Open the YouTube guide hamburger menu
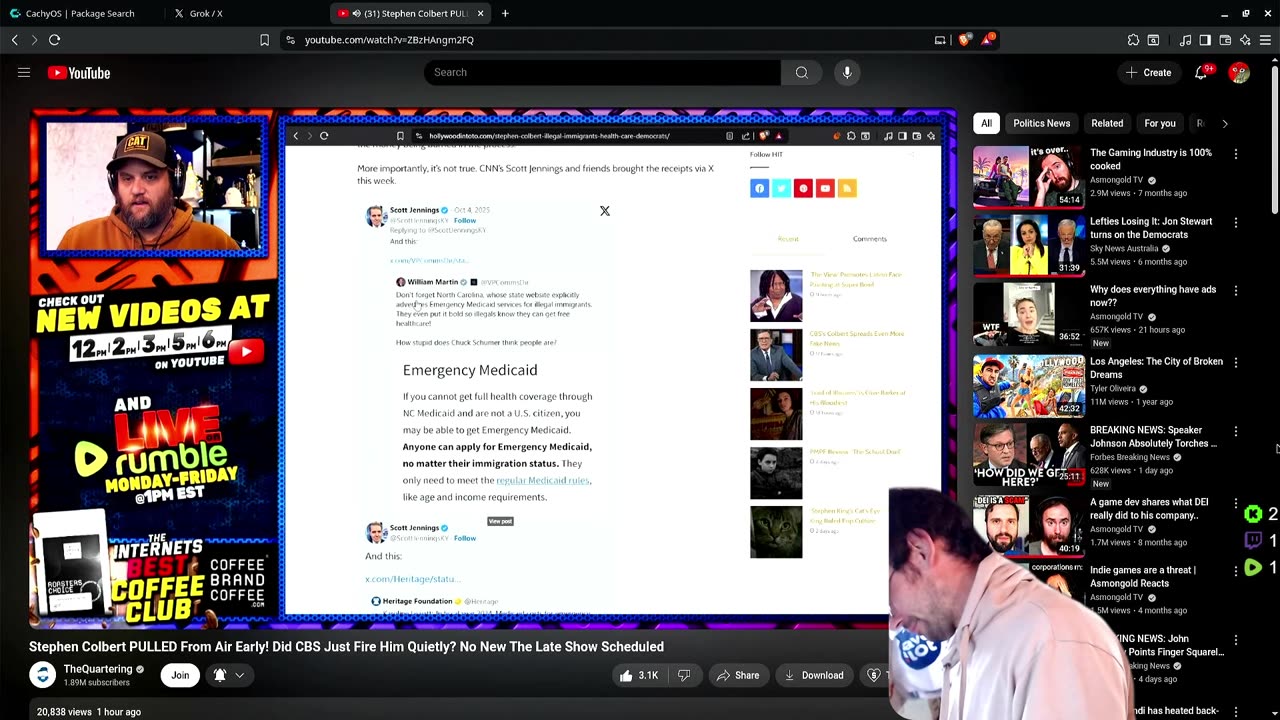Viewport: 1280px width, 720px height. 24,72
